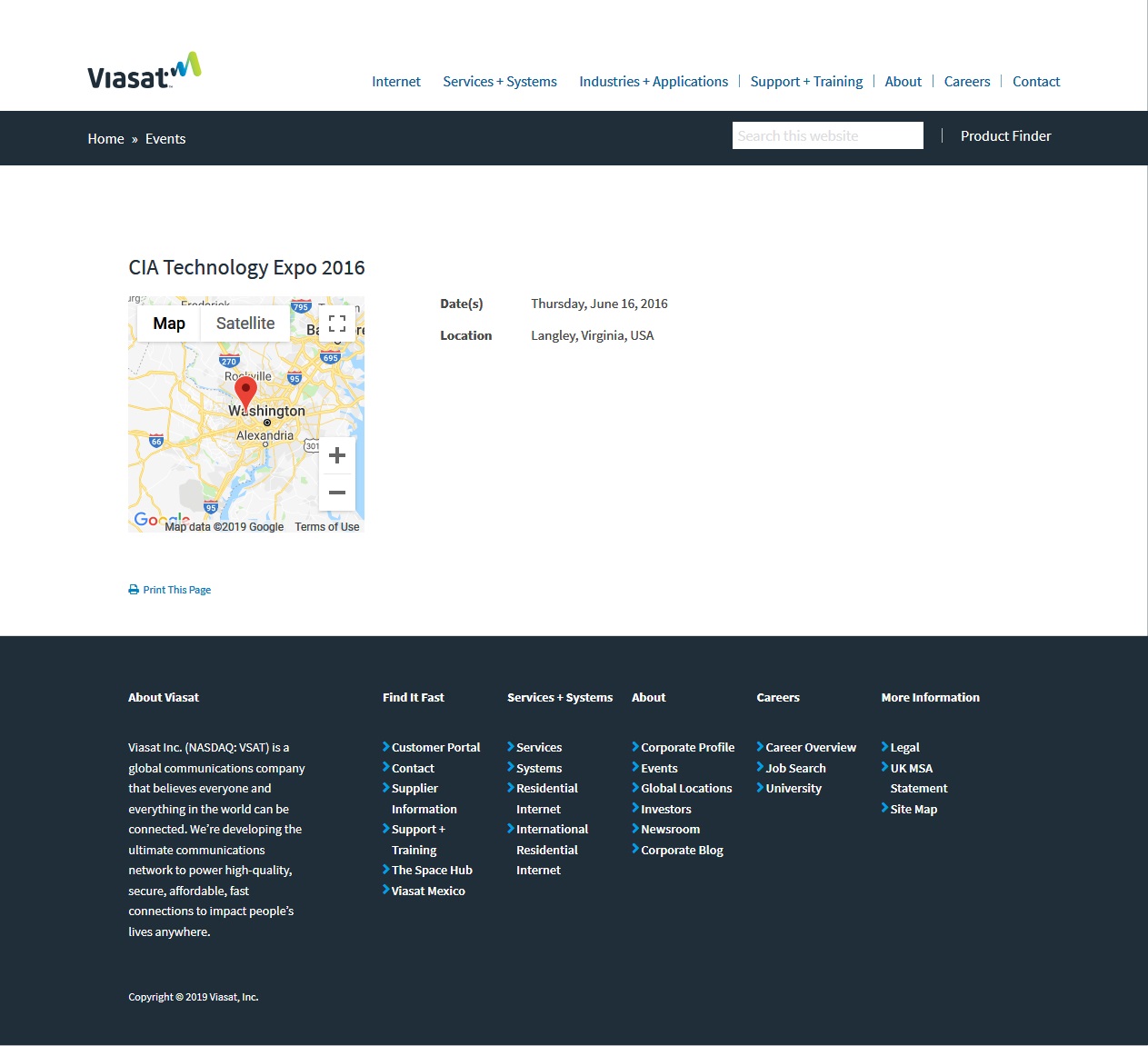Open Career Overview footer link
This screenshot has width=1148, height=1046.
(811, 748)
